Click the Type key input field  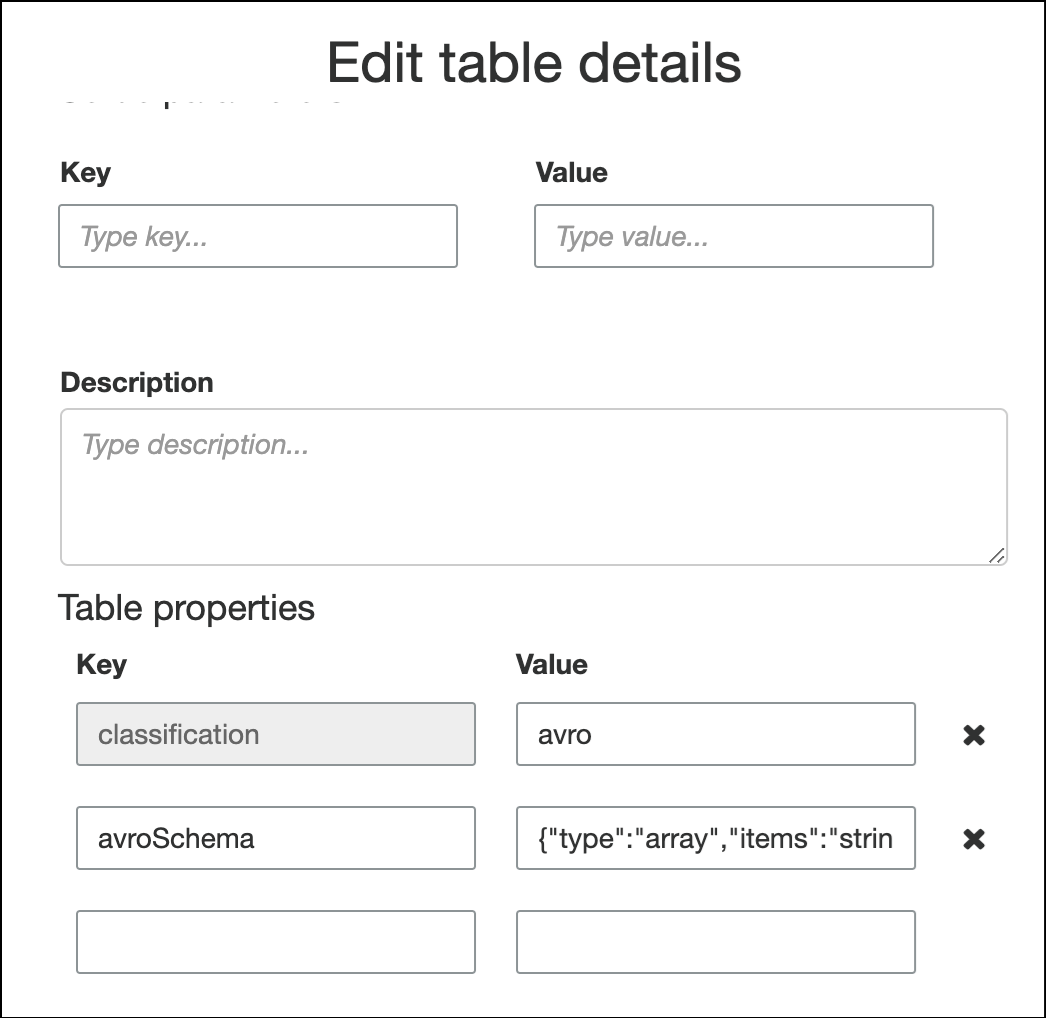(258, 236)
